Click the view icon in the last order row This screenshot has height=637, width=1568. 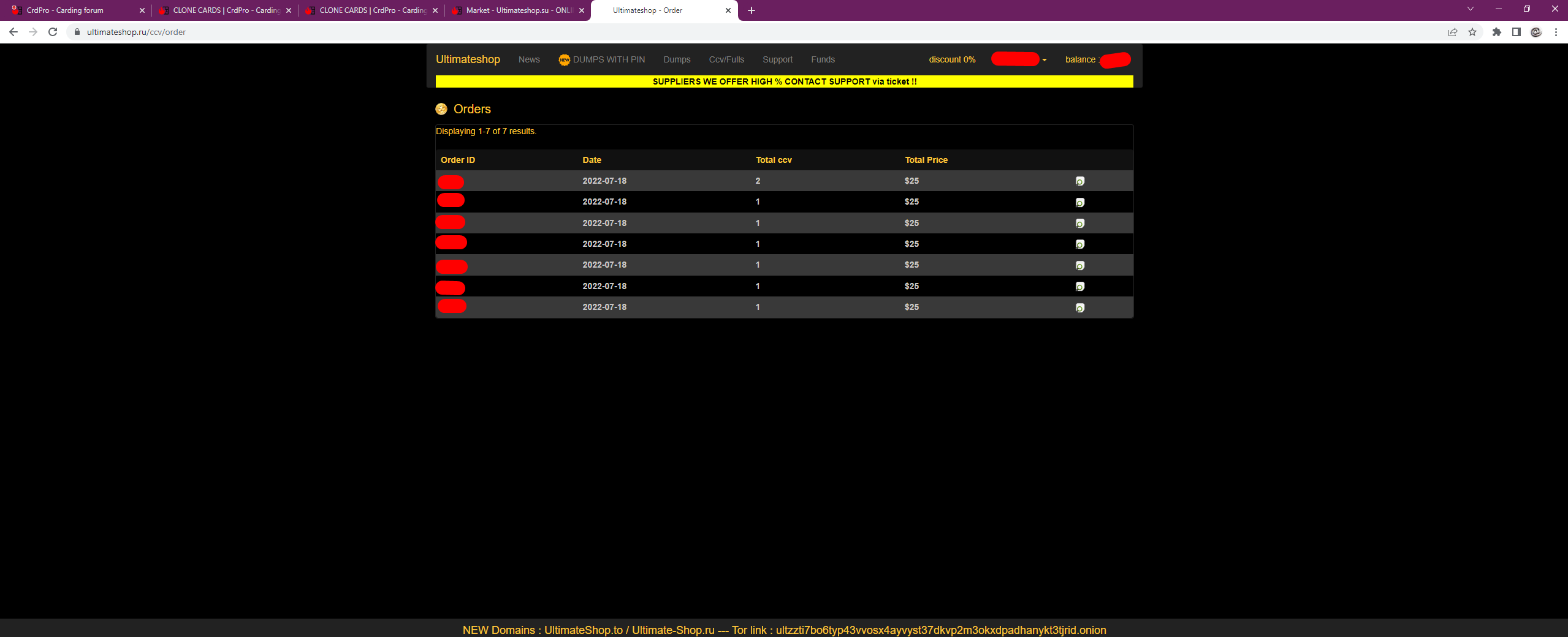[1079, 307]
